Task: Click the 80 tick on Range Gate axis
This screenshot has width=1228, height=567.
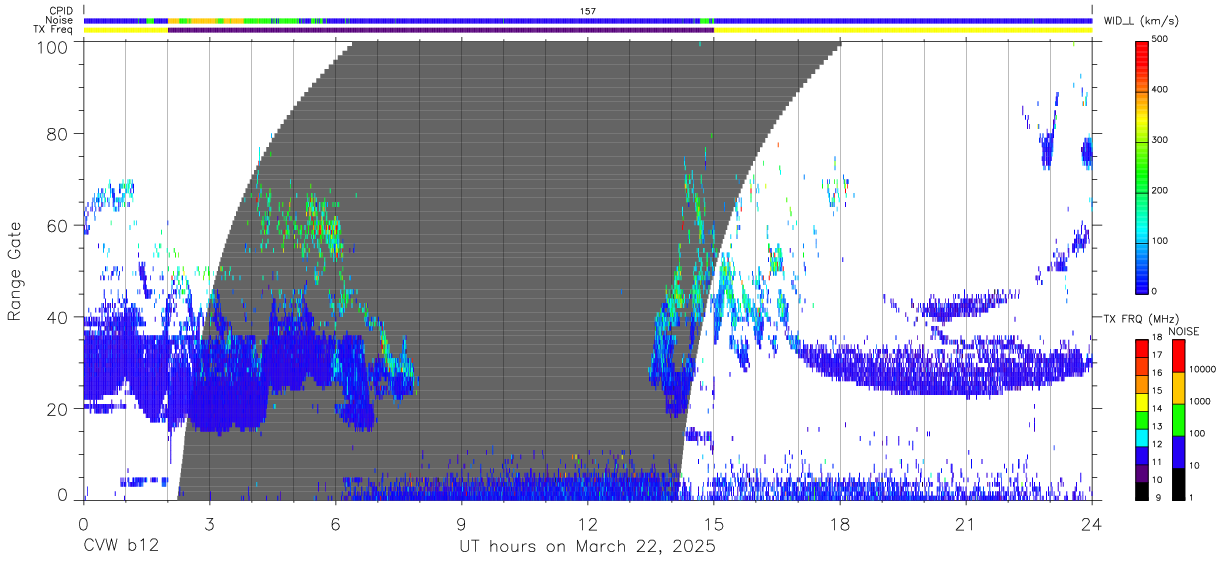Action: (x=58, y=133)
